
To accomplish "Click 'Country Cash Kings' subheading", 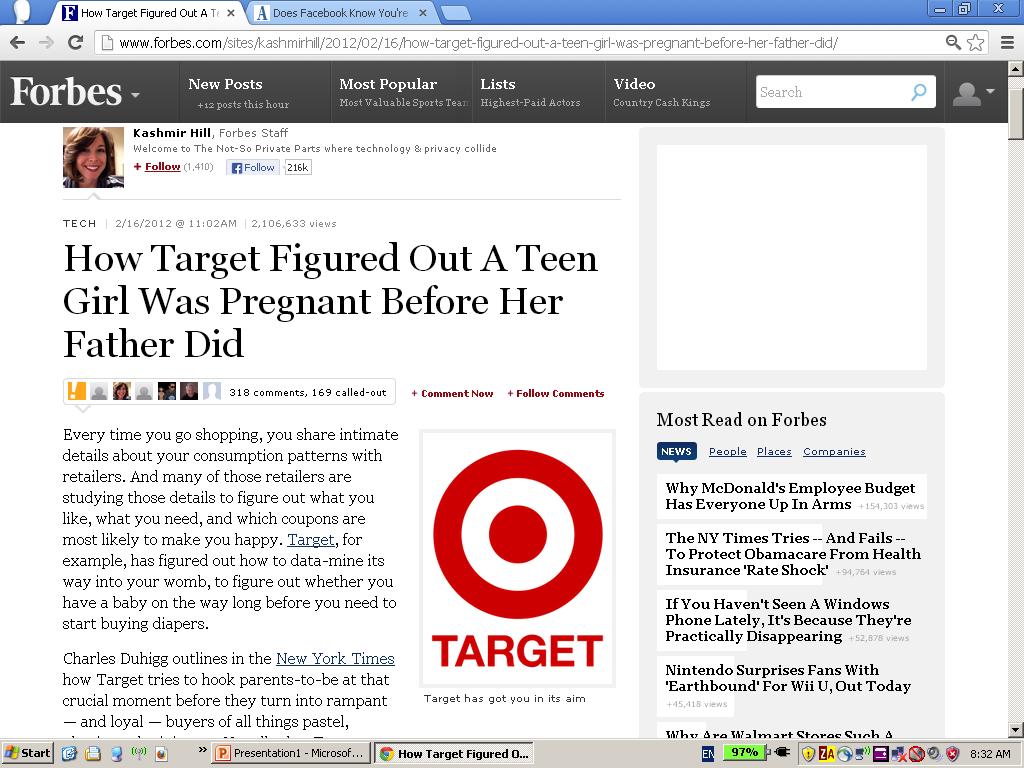I will (x=662, y=103).
